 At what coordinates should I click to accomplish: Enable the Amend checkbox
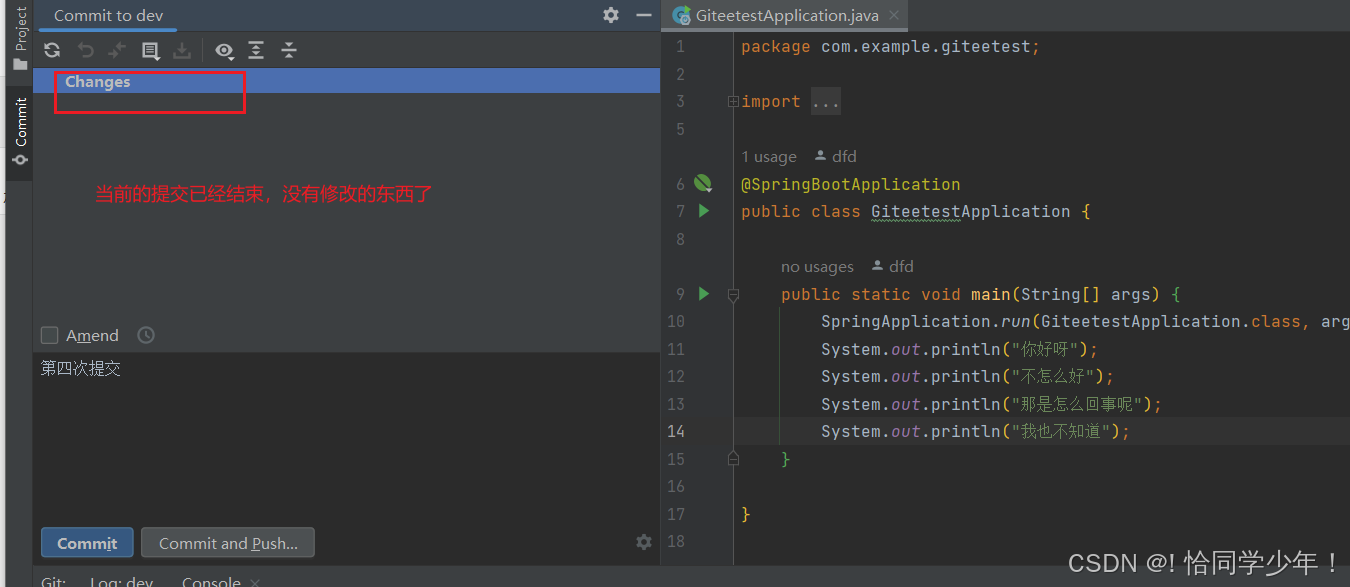tap(49, 335)
